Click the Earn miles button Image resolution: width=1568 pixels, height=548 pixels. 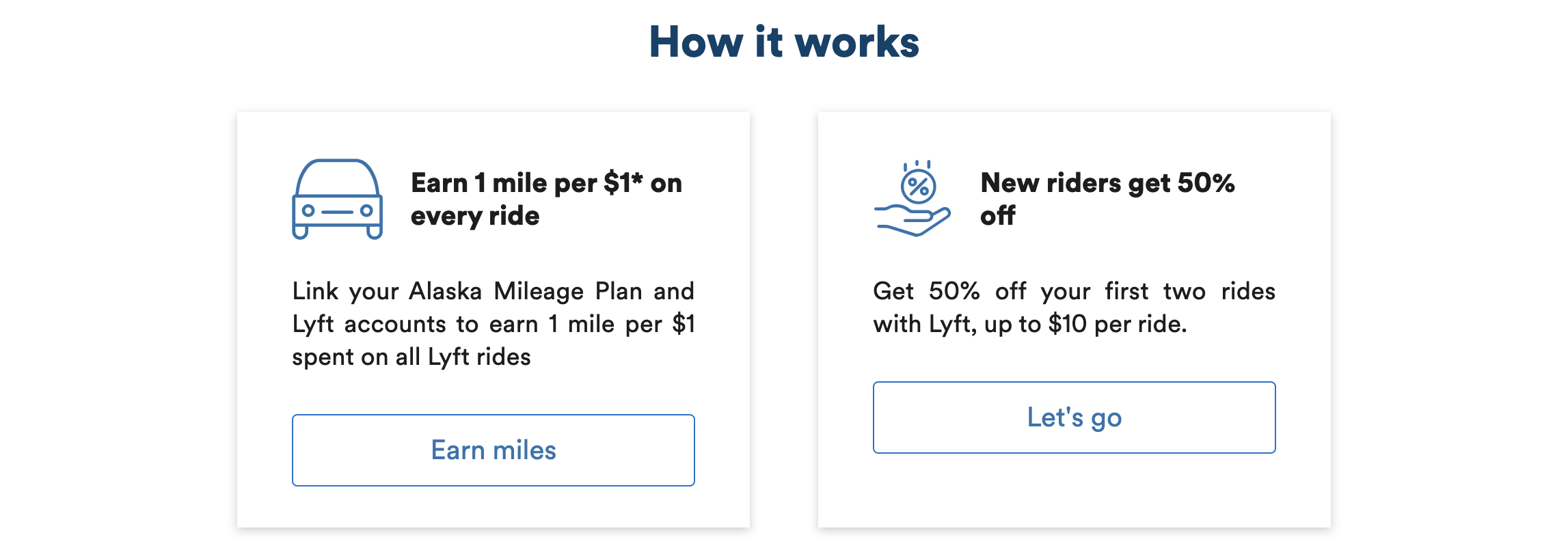click(x=494, y=450)
